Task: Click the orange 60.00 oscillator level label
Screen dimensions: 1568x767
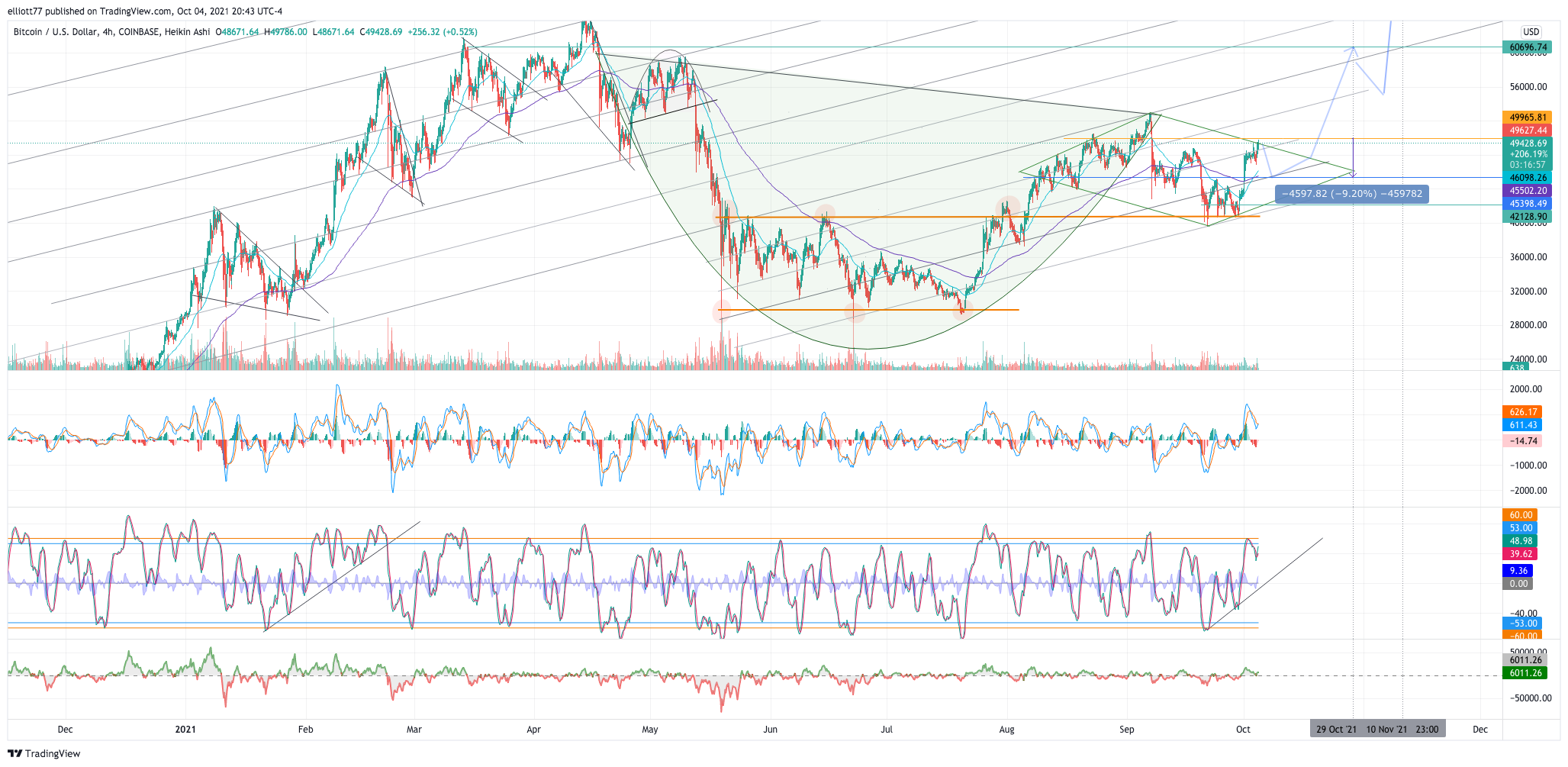Action: pos(1520,515)
